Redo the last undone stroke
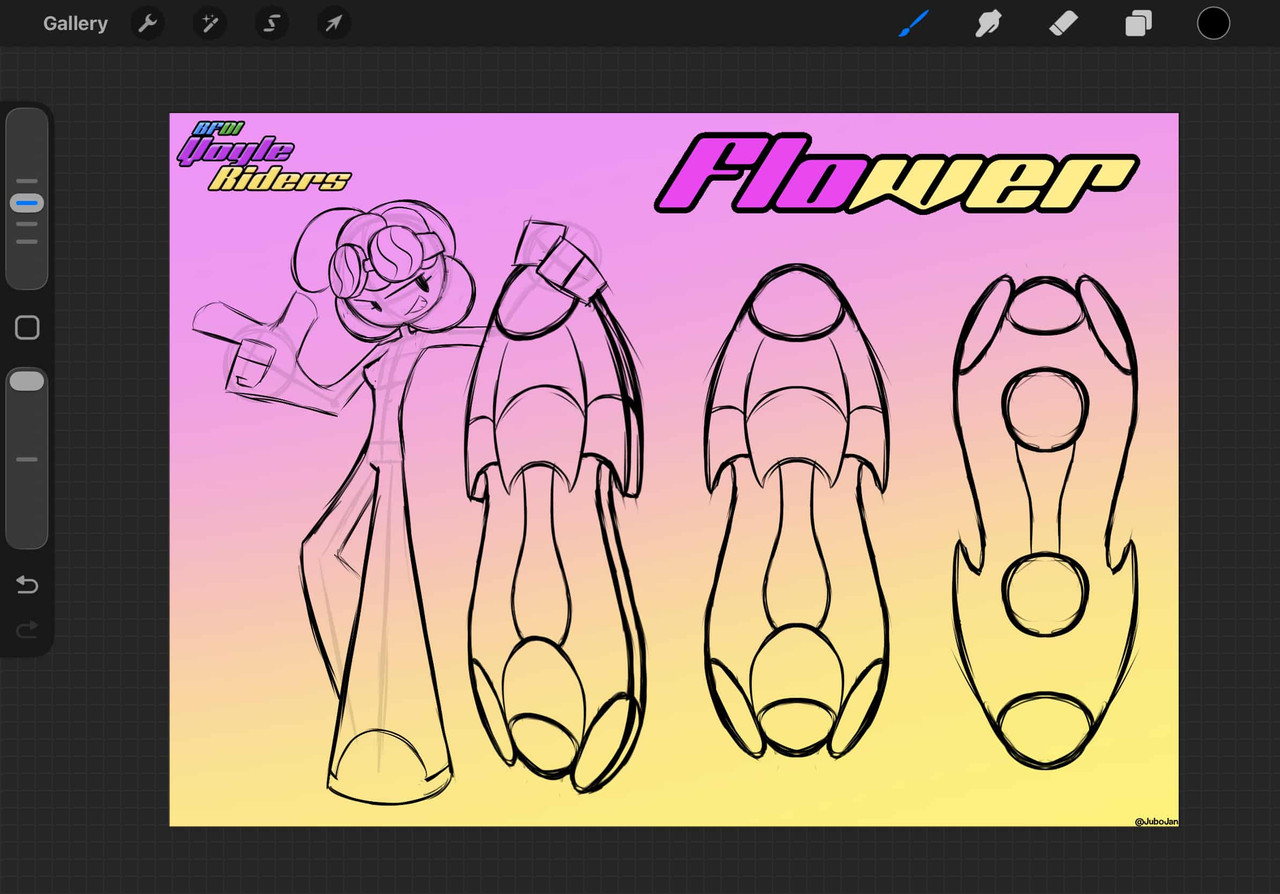Screen dimensions: 1280x894 pyautogui.click(x=27, y=629)
